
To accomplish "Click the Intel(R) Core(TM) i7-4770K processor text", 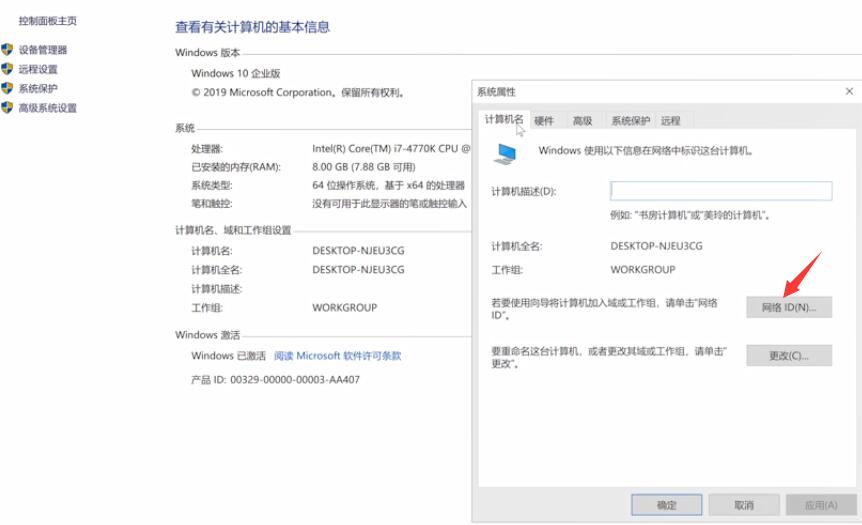I will (391, 148).
